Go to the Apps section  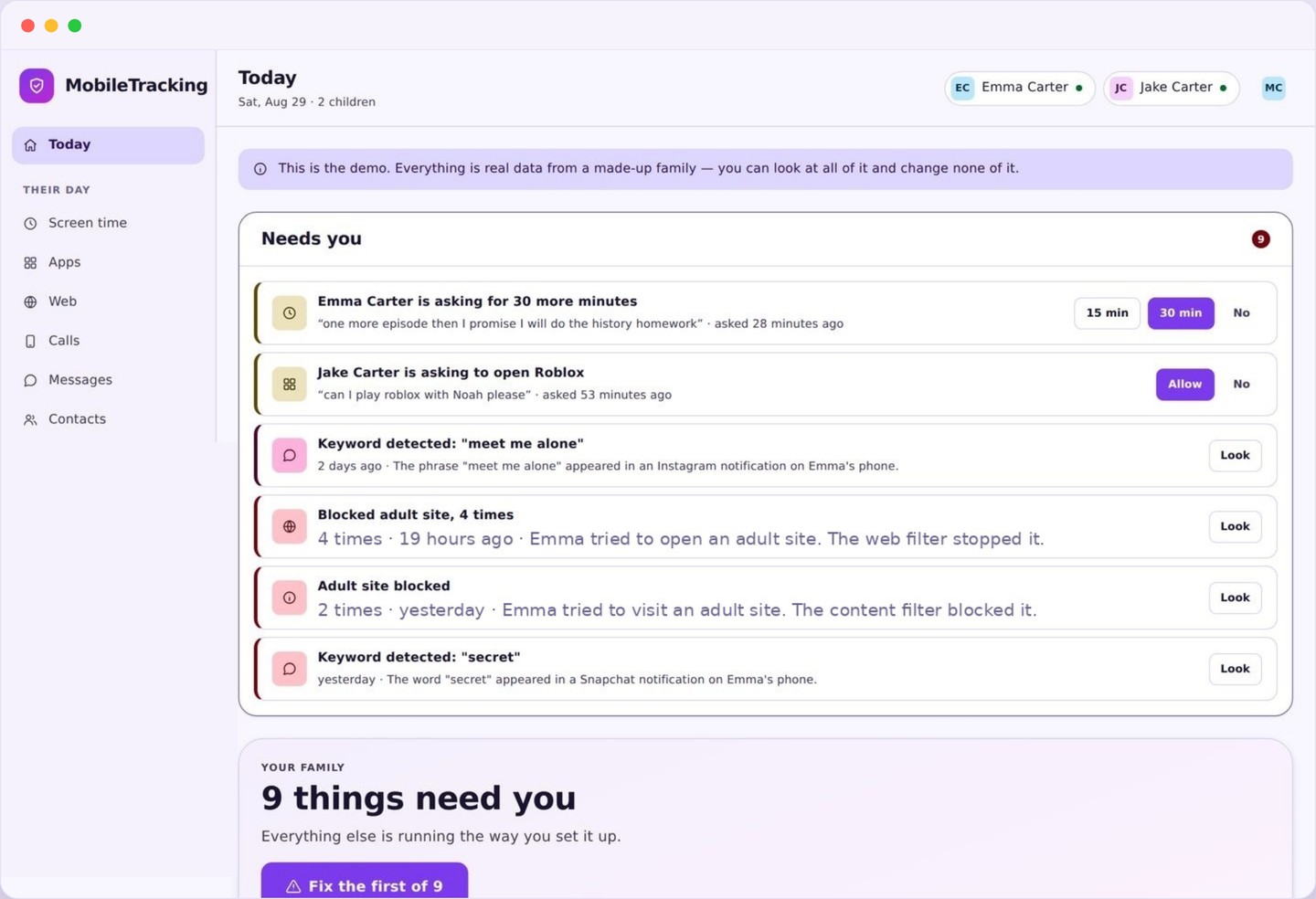click(x=108, y=263)
